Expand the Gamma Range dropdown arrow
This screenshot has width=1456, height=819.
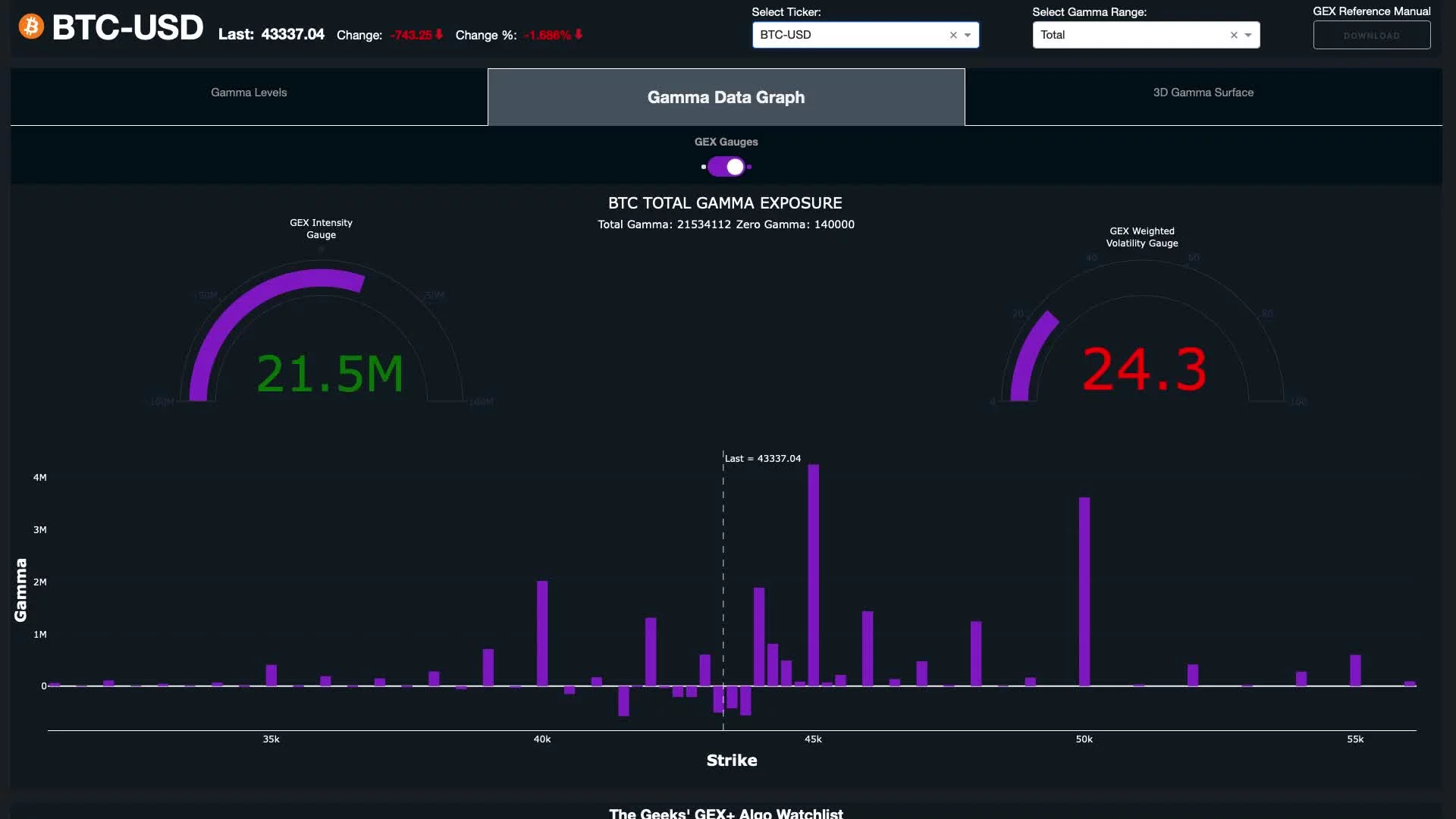point(1248,35)
